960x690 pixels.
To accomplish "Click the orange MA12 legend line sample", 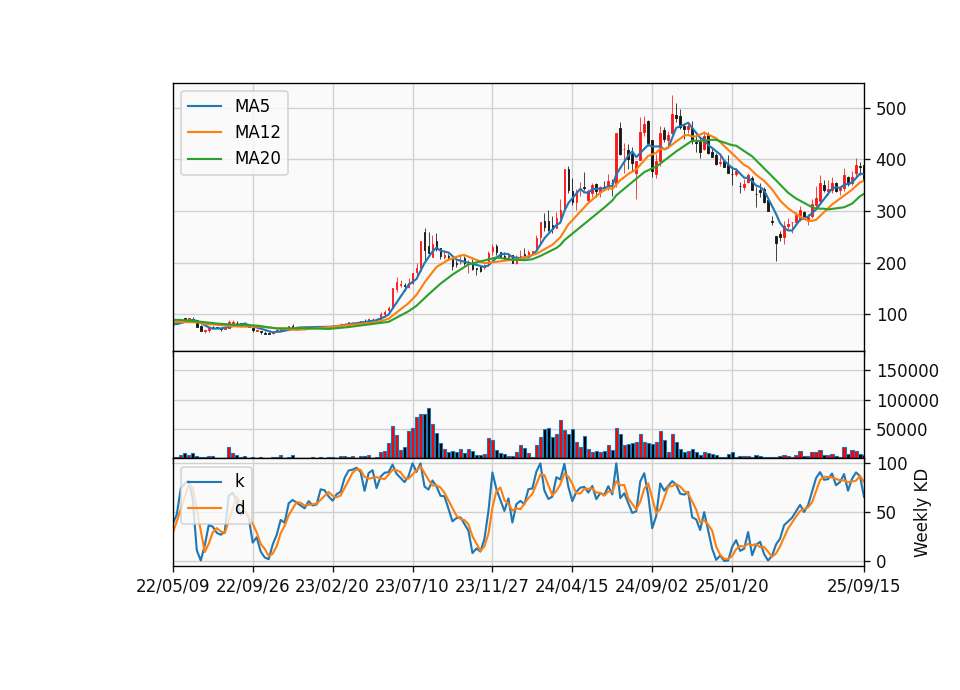I will click(204, 132).
